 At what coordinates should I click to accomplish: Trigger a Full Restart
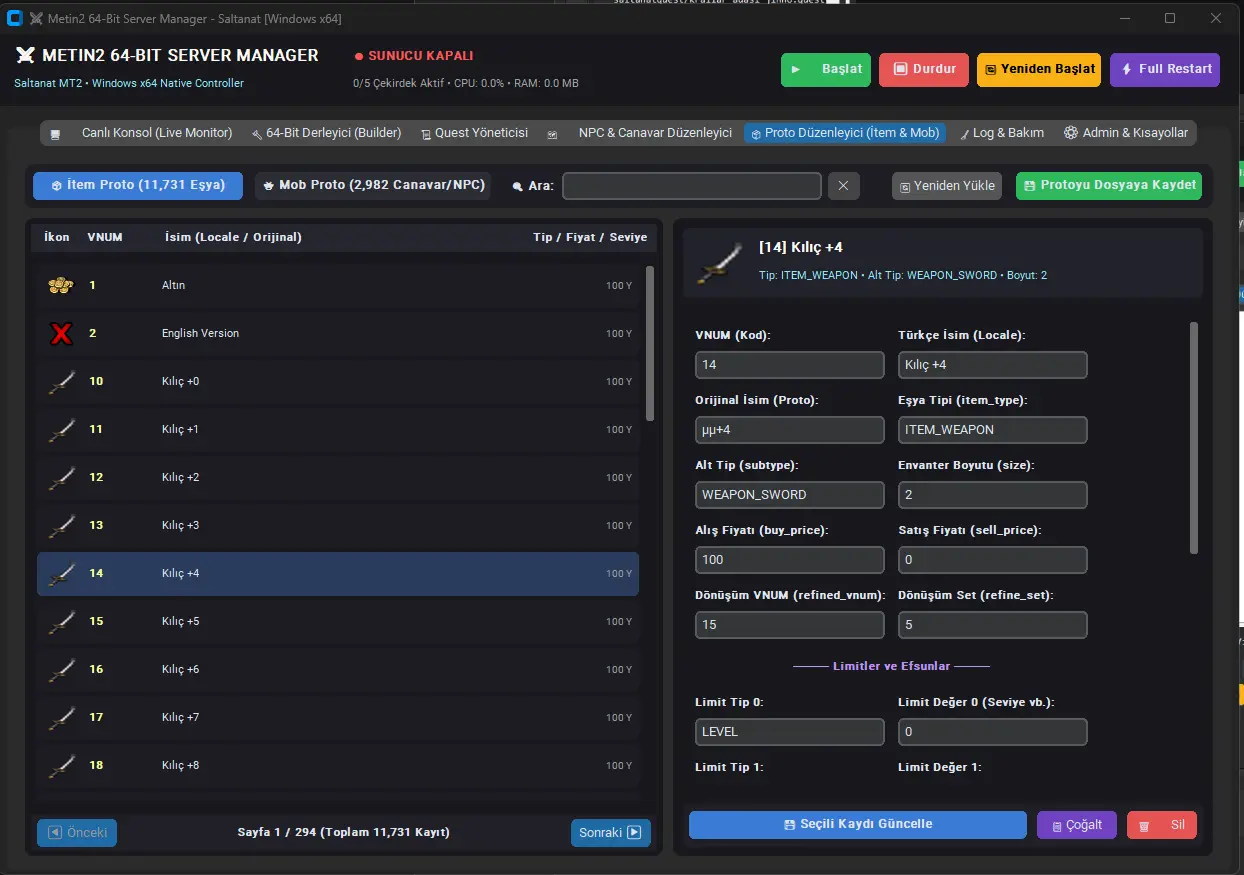[1165, 70]
